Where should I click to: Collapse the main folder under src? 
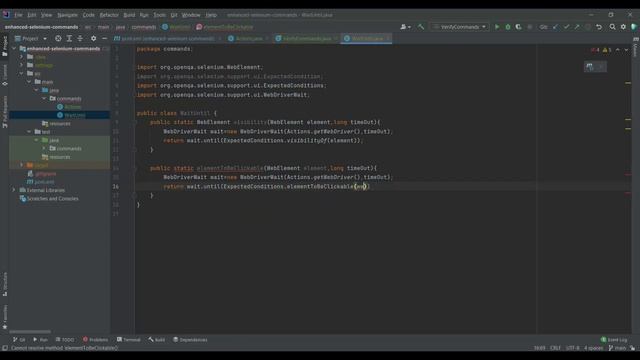(29, 82)
